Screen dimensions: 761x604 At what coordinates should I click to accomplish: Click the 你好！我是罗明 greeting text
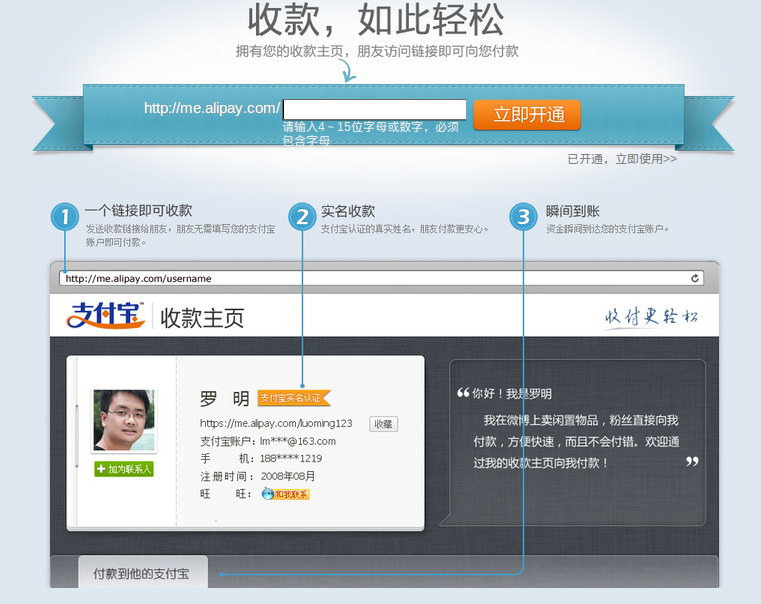point(512,393)
